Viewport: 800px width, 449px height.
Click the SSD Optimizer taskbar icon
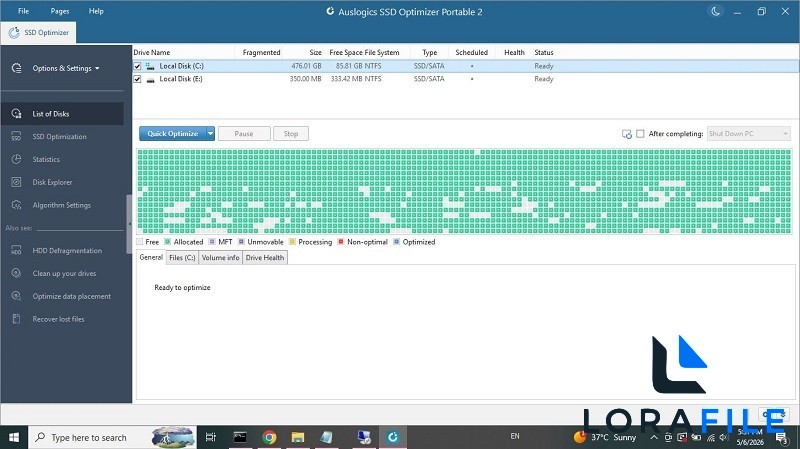pyautogui.click(x=392, y=437)
